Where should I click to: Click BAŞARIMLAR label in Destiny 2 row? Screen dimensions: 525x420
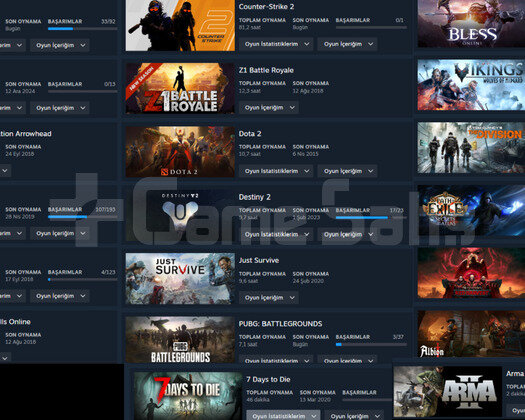coord(353,210)
